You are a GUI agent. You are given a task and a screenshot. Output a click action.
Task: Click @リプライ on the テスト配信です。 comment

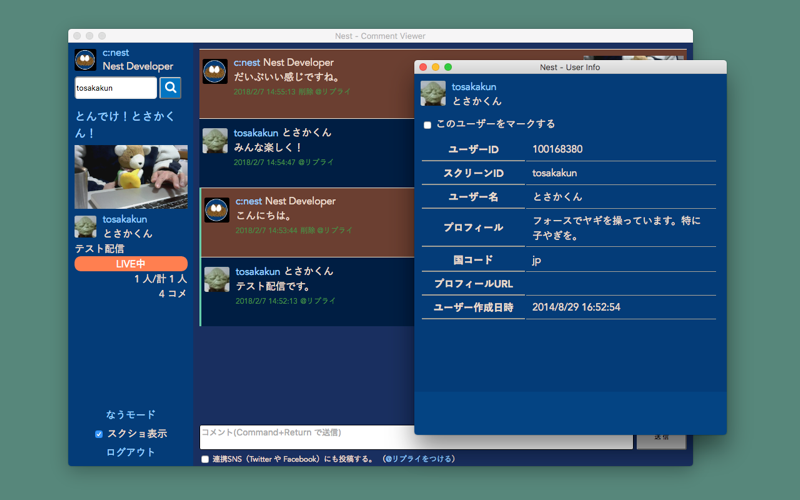point(318,301)
